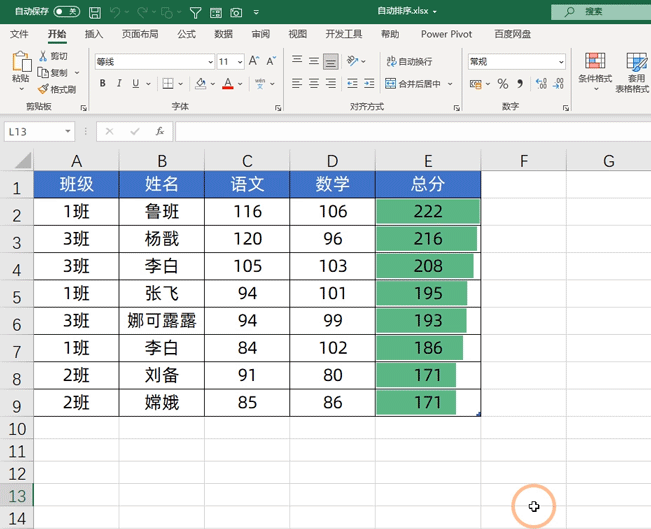The height and width of the screenshot is (529, 651).
Task: Click the camera icon in quick access toolbar
Action: coord(236,12)
